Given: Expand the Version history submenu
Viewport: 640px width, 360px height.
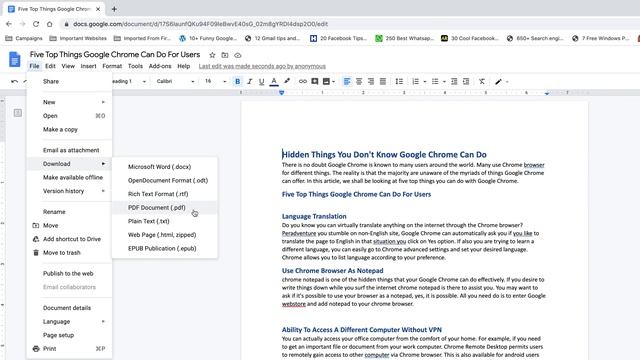Looking at the screenshot, I should click(69, 191).
